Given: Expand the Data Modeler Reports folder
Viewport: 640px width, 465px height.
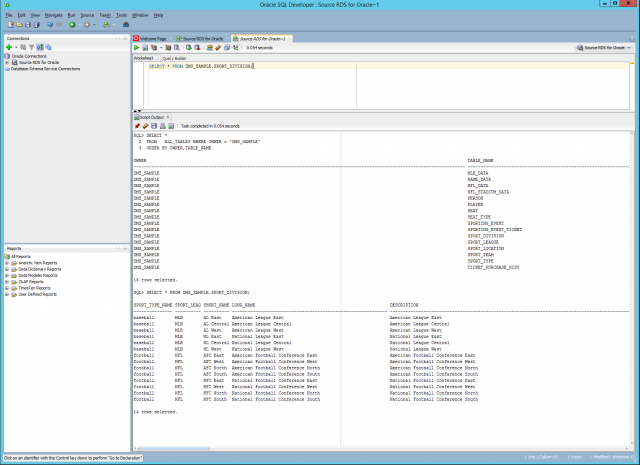Looking at the screenshot, I should pos(7,276).
